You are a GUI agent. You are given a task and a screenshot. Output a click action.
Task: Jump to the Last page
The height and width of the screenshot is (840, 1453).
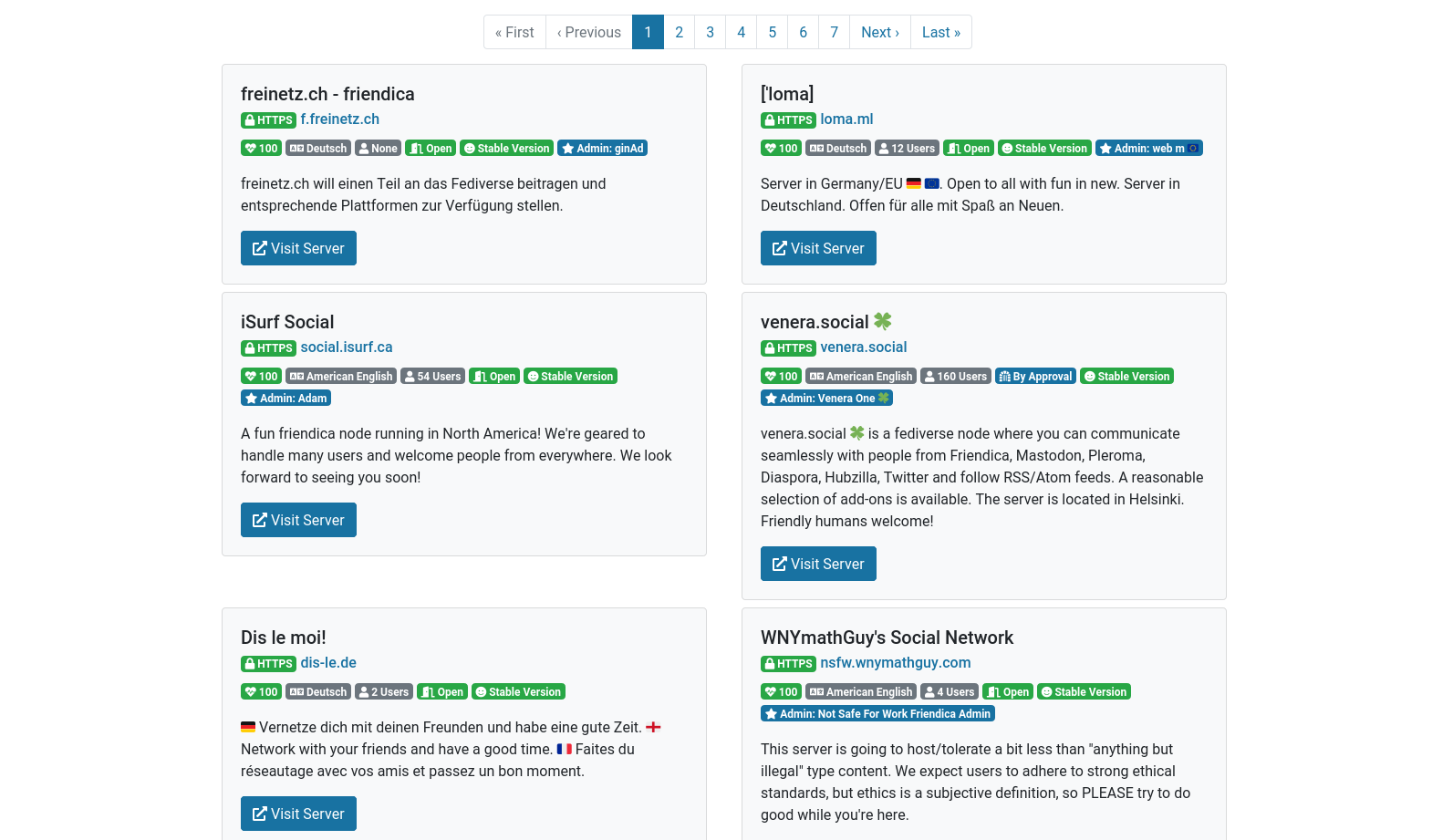tap(940, 33)
